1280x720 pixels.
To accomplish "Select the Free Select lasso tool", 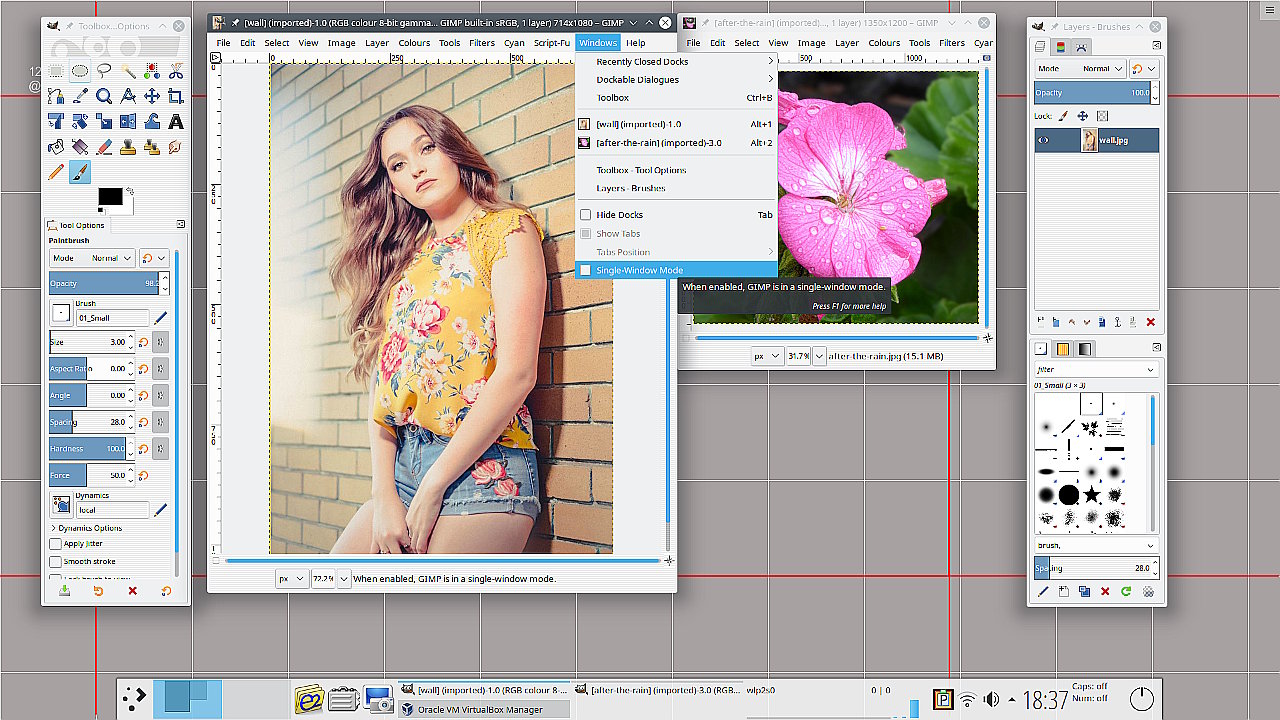I will click(104, 71).
